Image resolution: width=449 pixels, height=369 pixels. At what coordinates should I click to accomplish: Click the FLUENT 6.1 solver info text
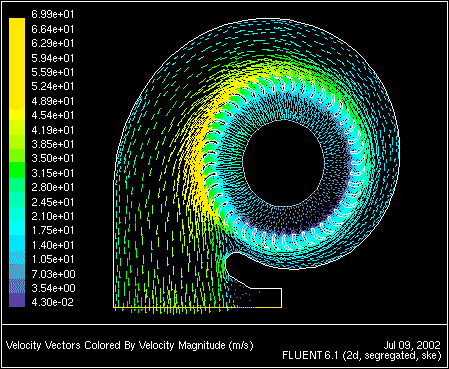pyautogui.click(x=362, y=355)
